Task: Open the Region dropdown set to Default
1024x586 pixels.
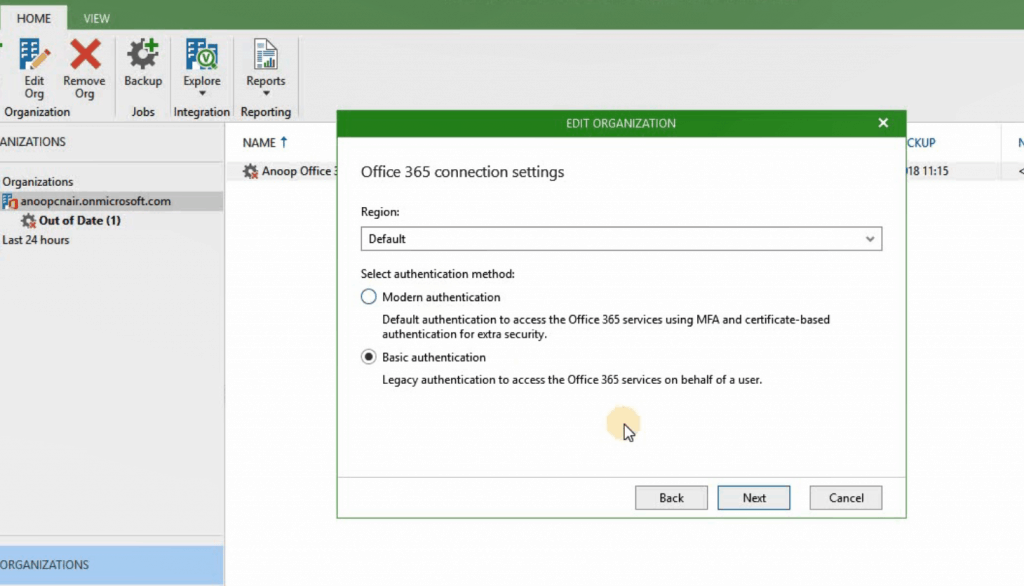Action: (620, 239)
